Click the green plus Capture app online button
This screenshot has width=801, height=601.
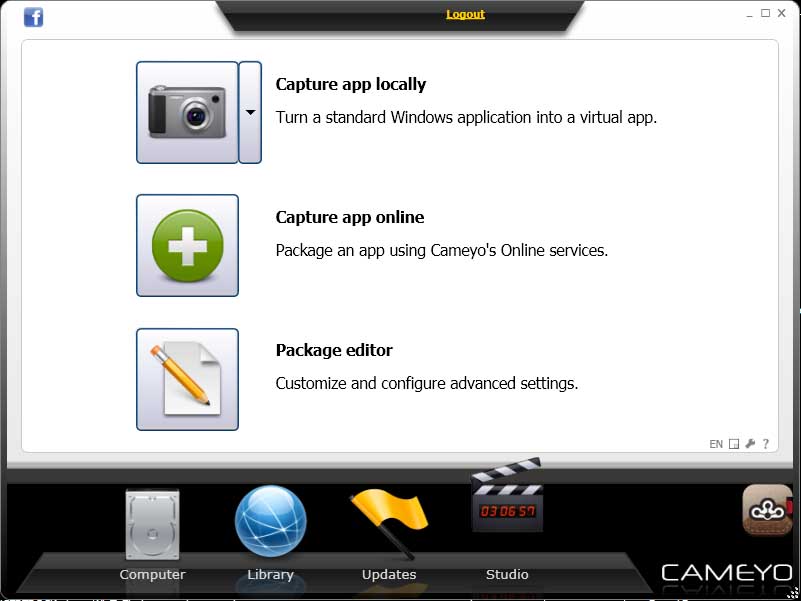(187, 245)
